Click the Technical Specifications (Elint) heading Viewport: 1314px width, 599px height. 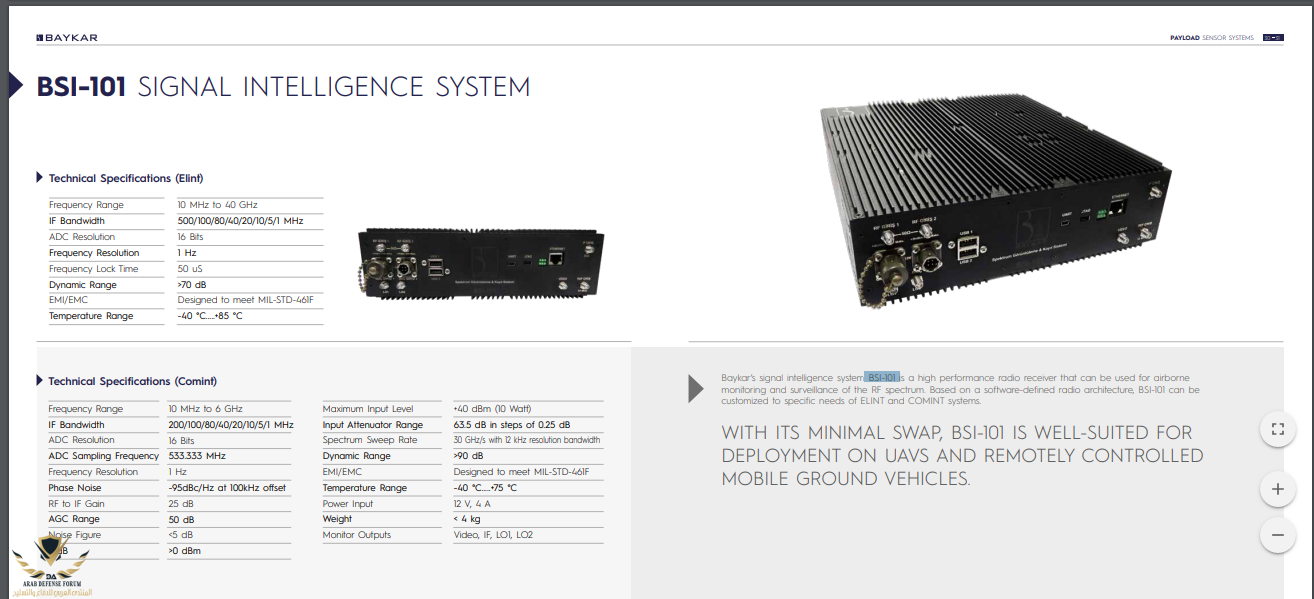(126, 178)
